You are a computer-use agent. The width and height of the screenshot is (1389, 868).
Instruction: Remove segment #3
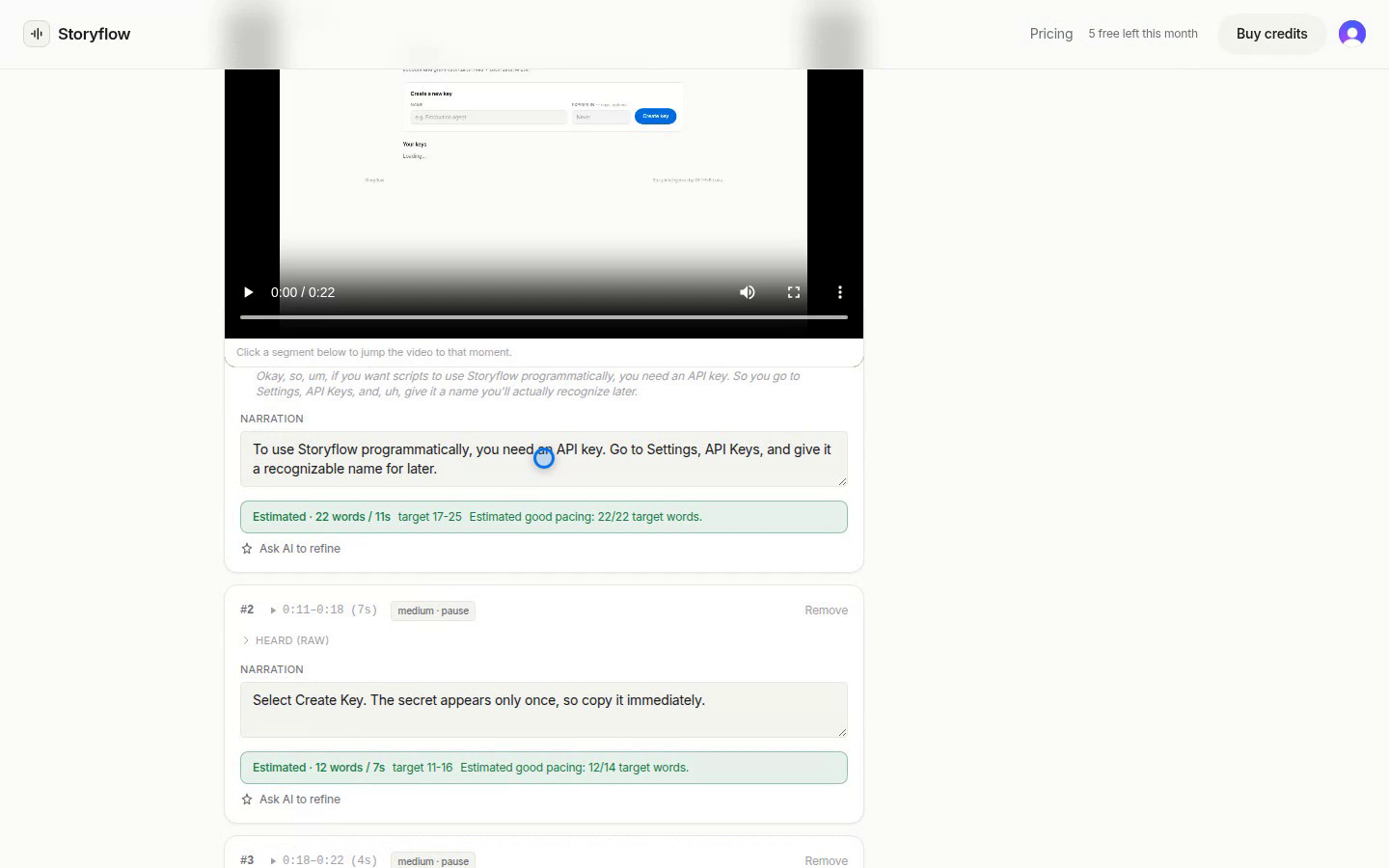click(x=826, y=860)
